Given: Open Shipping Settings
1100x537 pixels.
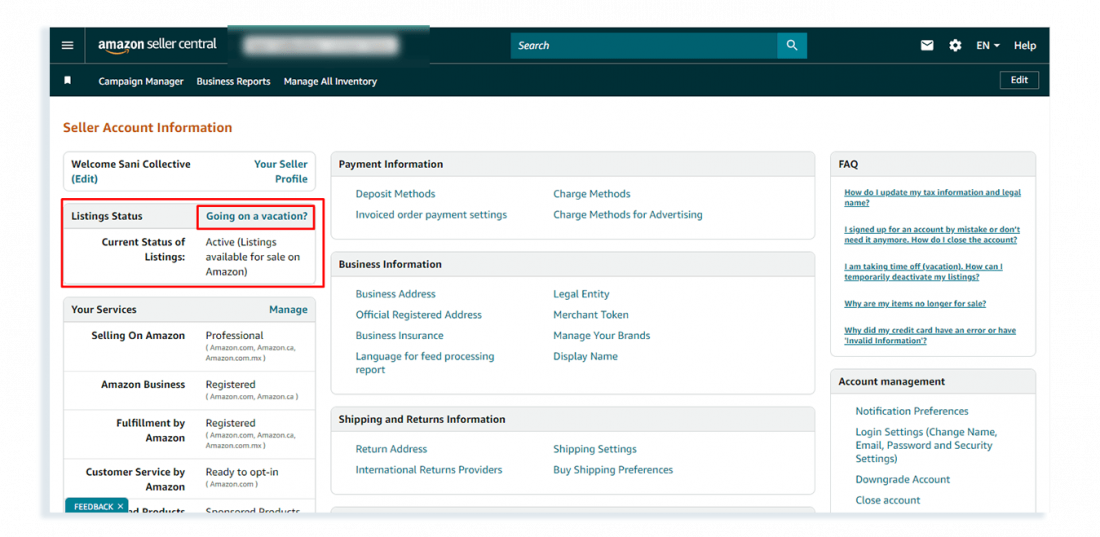Looking at the screenshot, I should 595,449.
